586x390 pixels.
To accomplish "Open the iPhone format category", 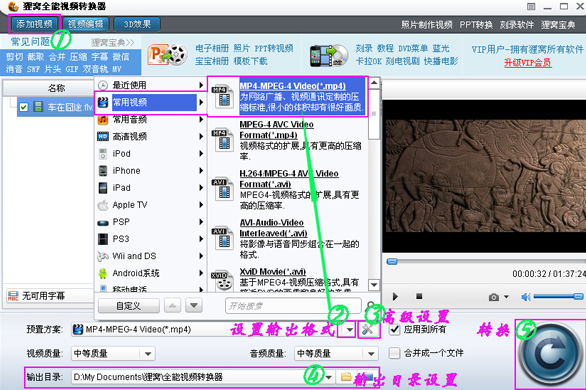I will click(151, 171).
